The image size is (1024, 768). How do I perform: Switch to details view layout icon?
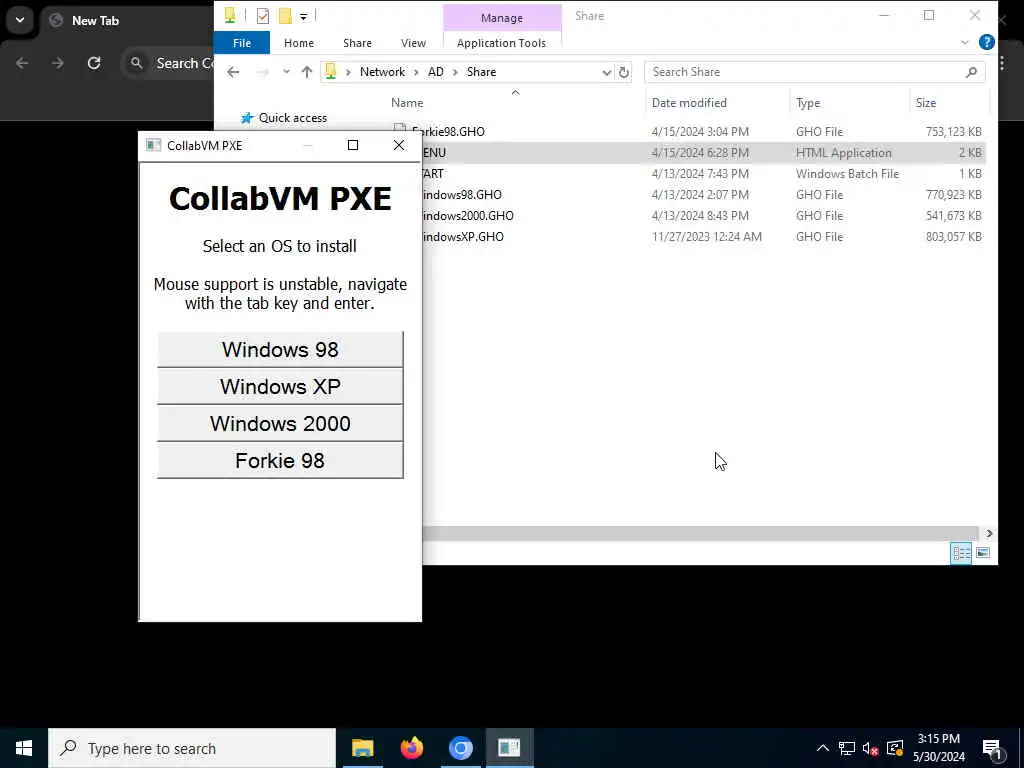pyautogui.click(x=961, y=553)
